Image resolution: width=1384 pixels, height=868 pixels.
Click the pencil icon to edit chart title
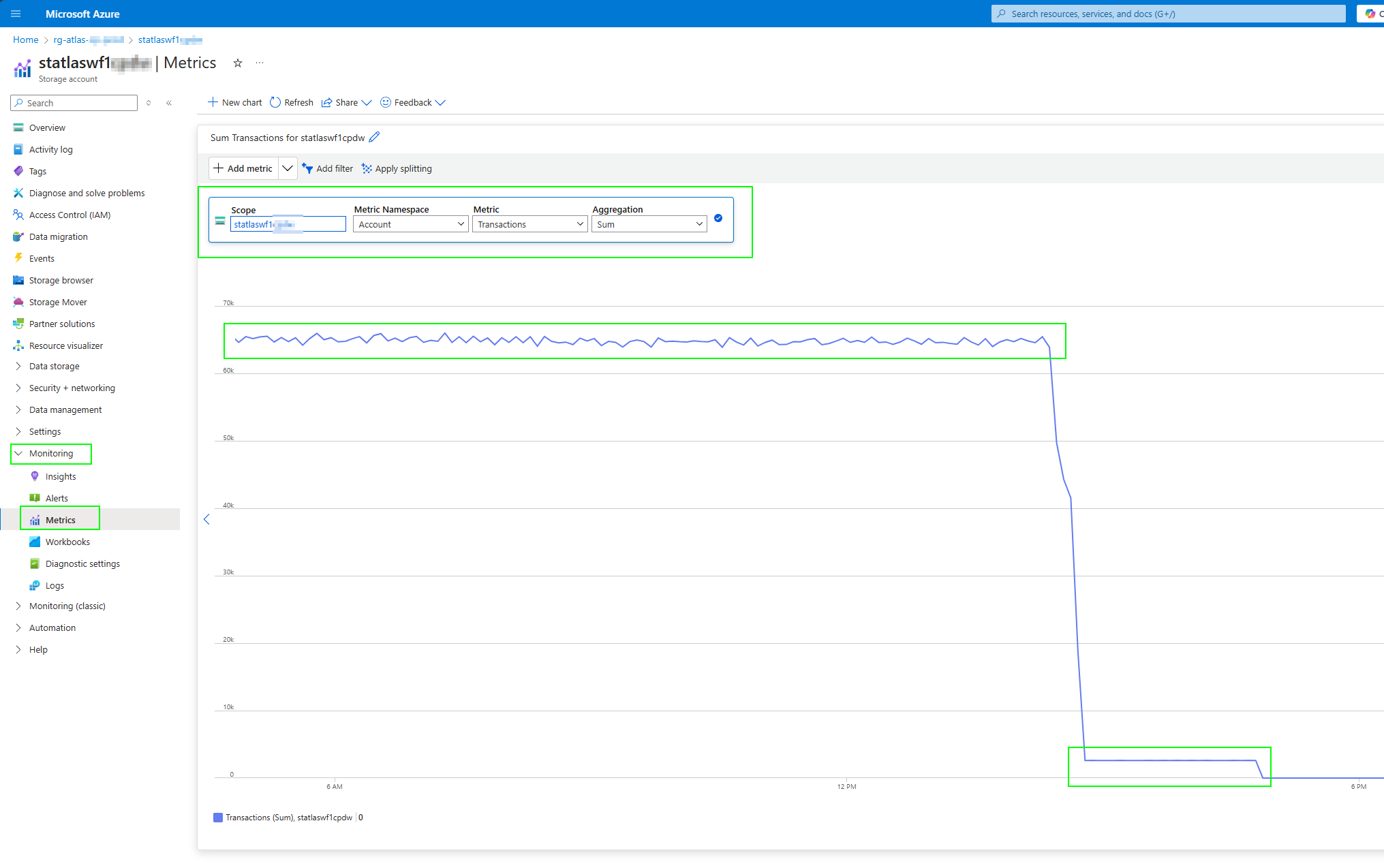point(374,138)
